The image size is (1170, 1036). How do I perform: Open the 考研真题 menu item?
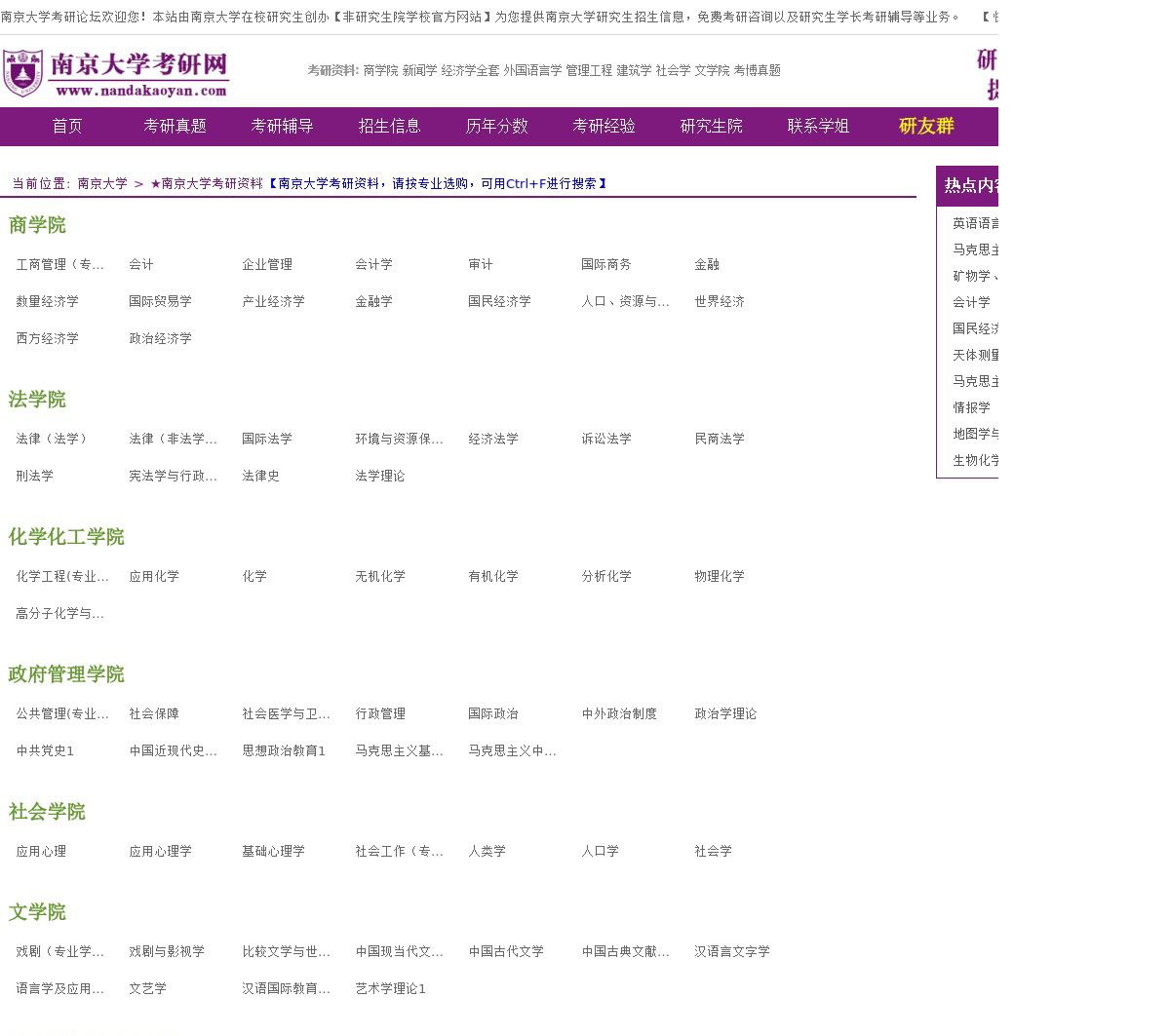[175, 127]
